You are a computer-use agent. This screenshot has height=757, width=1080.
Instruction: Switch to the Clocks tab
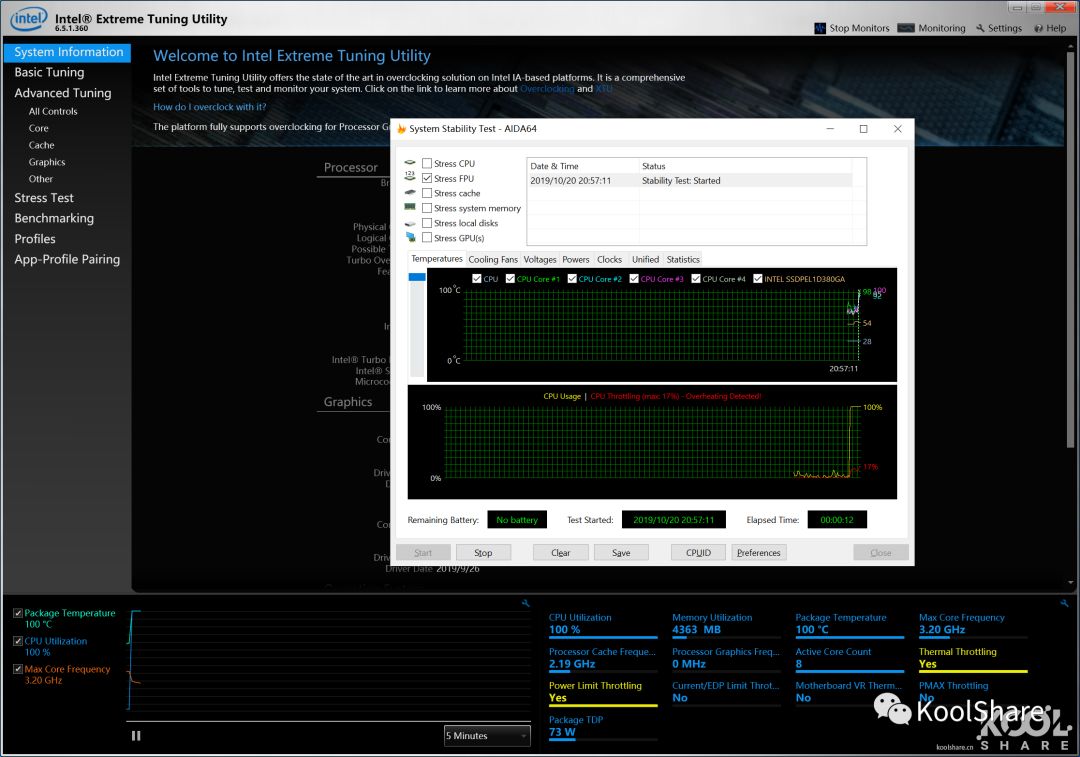[x=609, y=260]
